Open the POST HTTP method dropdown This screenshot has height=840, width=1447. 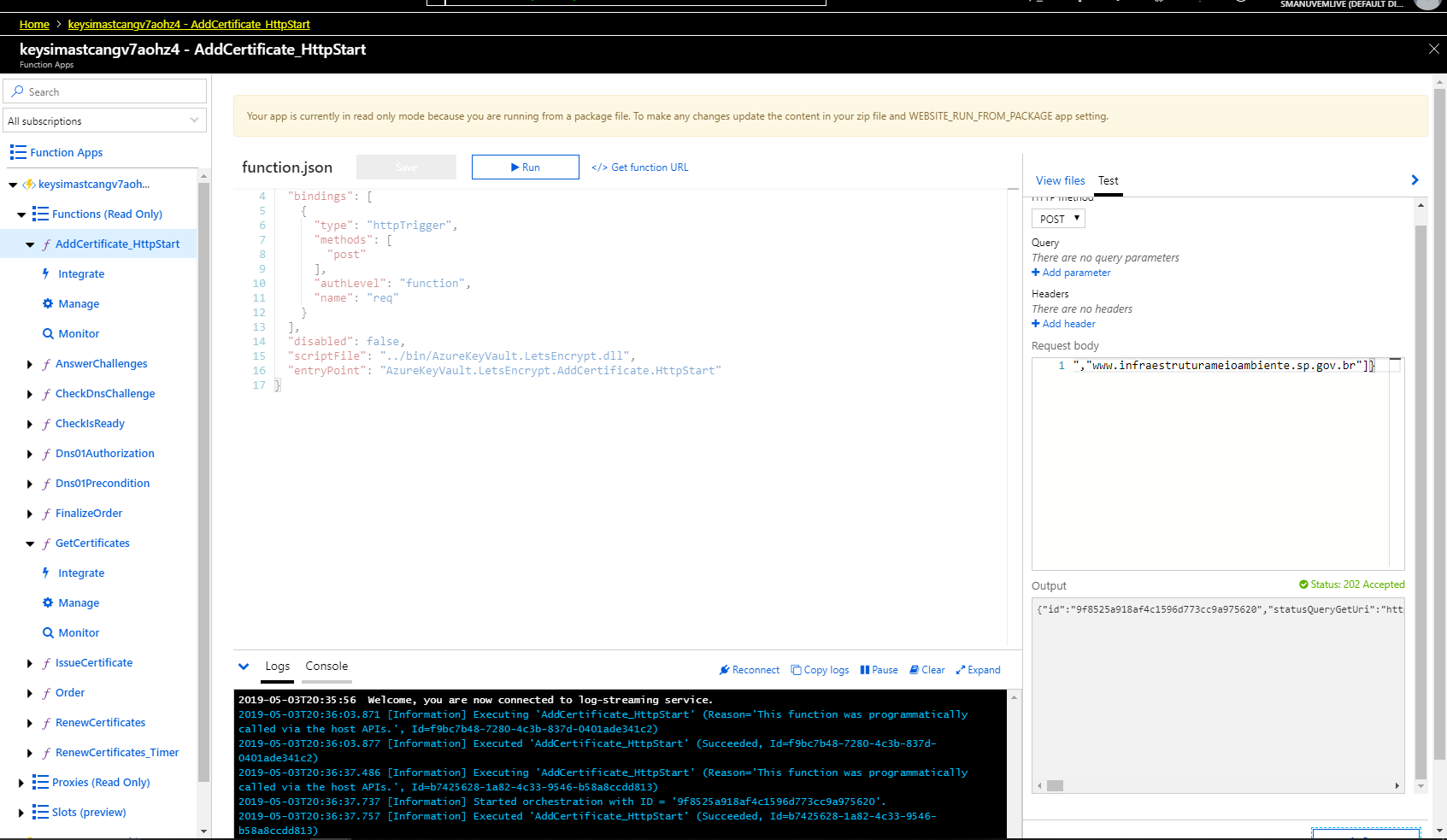click(x=1057, y=218)
